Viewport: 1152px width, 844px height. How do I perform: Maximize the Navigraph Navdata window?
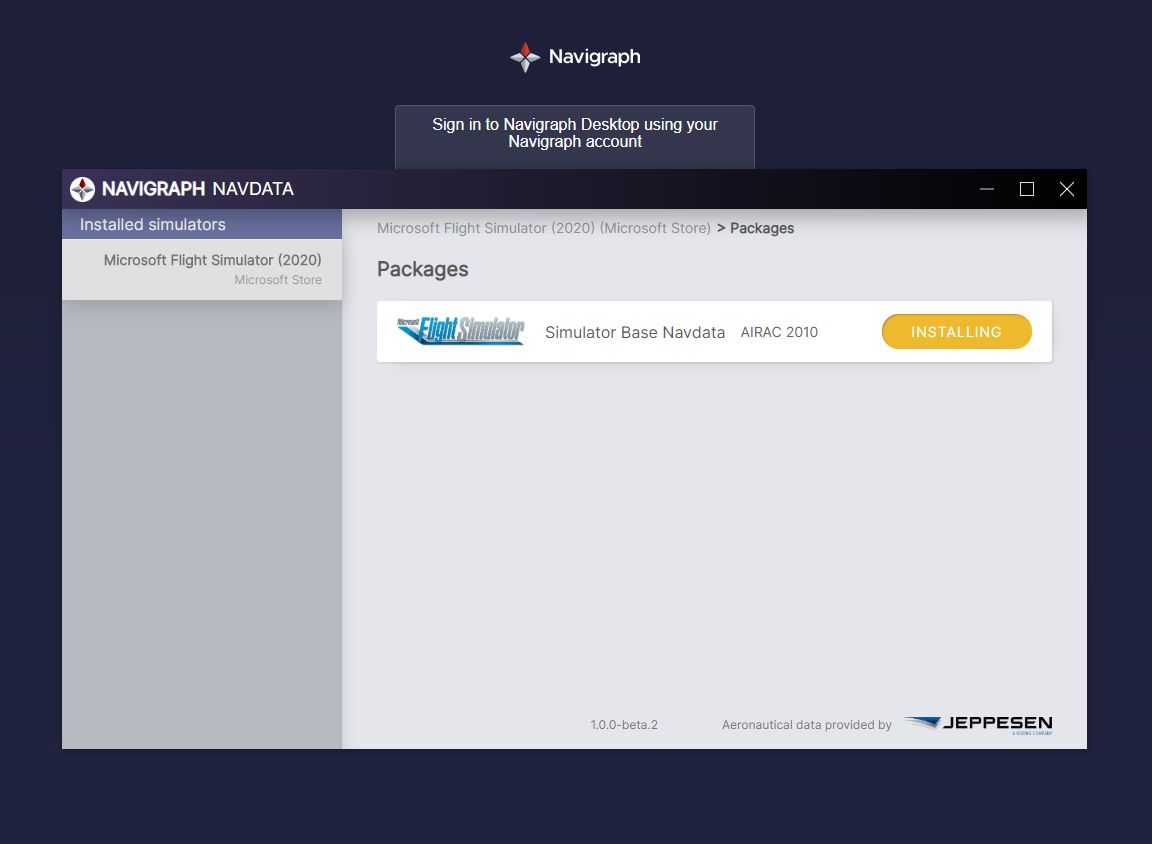pos(1027,189)
